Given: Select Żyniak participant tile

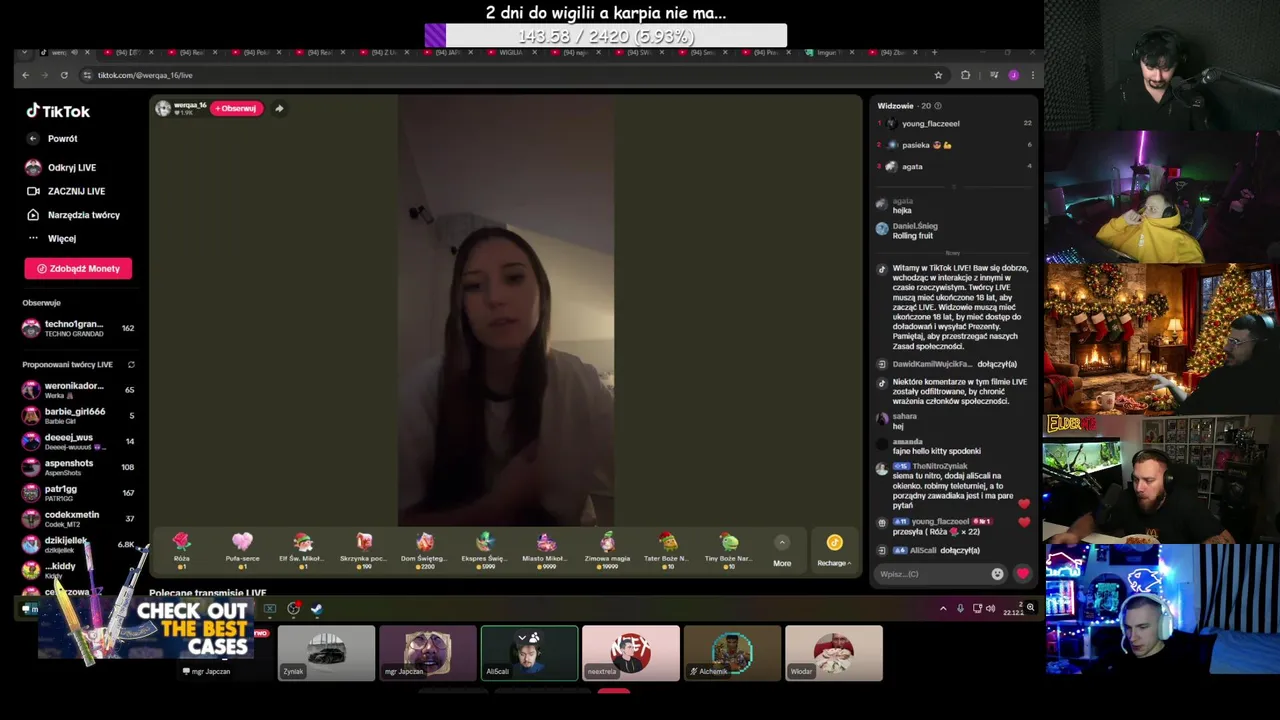Looking at the screenshot, I should tap(327, 653).
